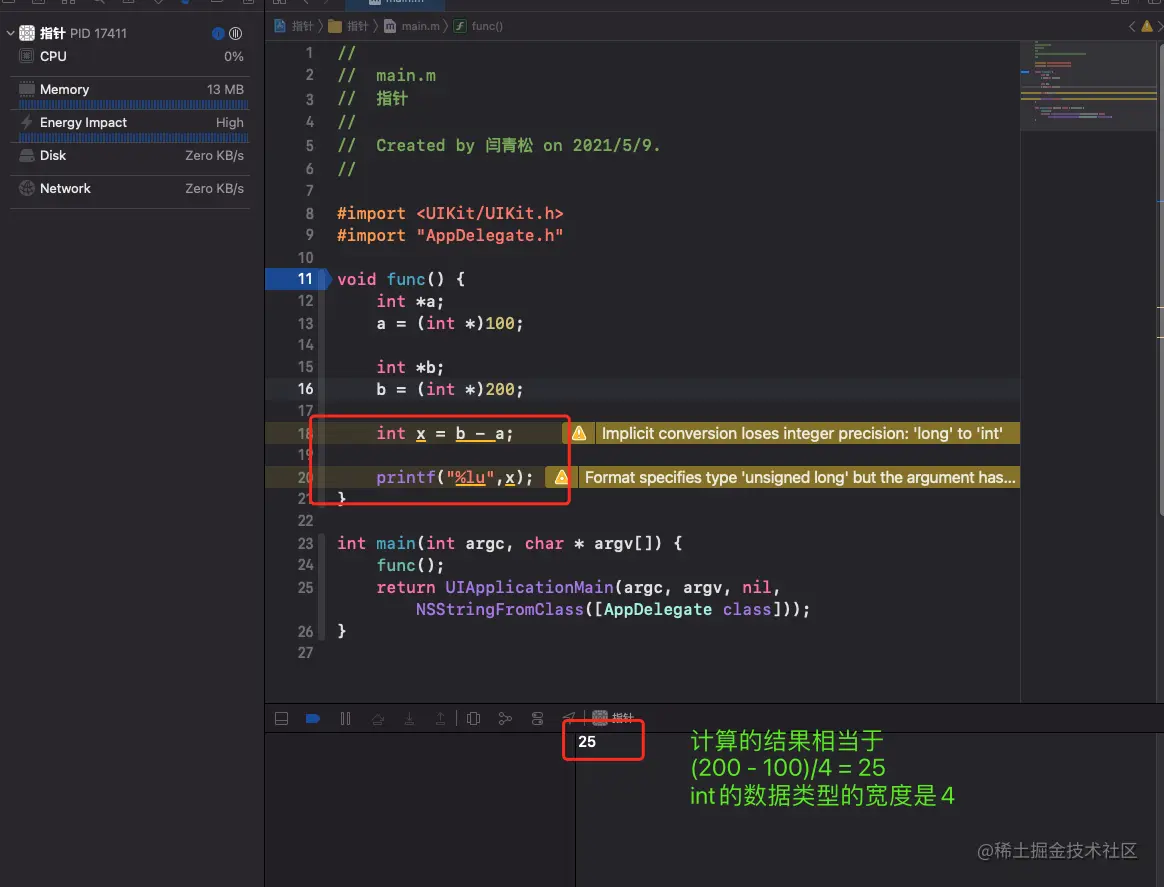Click the Simulate Location arrow icon
1164x887 pixels.
tap(569, 717)
